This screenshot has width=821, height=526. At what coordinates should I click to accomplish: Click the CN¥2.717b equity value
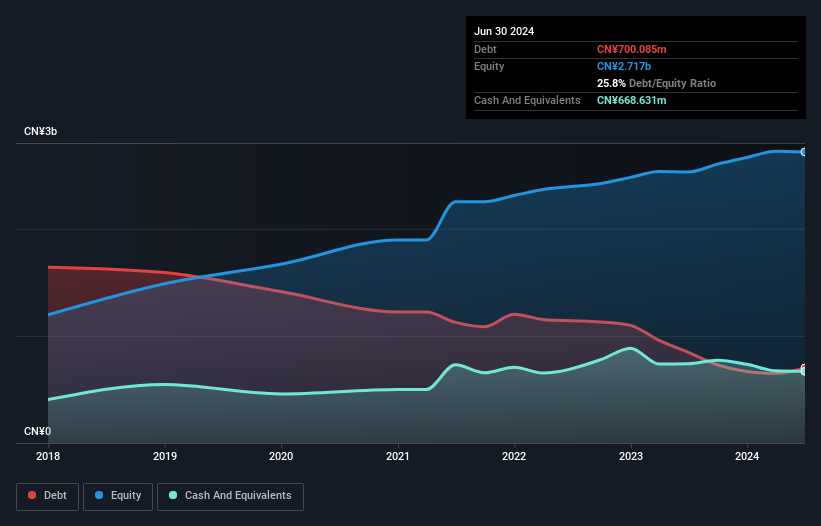click(x=624, y=66)
